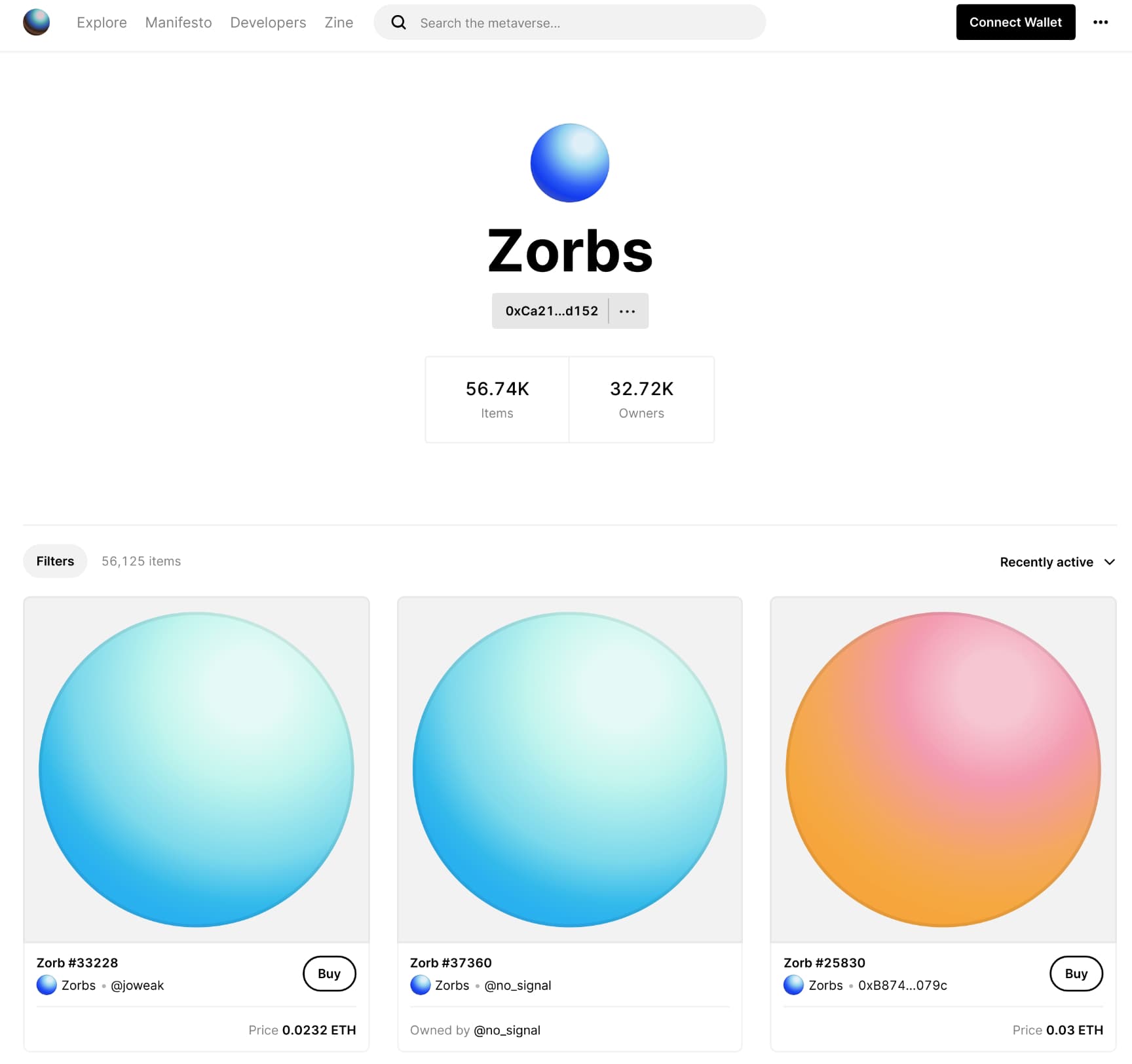Open the header three-dots menu
The width and height of the screenshot is (1132, 1064).
tap(1101, 22)
